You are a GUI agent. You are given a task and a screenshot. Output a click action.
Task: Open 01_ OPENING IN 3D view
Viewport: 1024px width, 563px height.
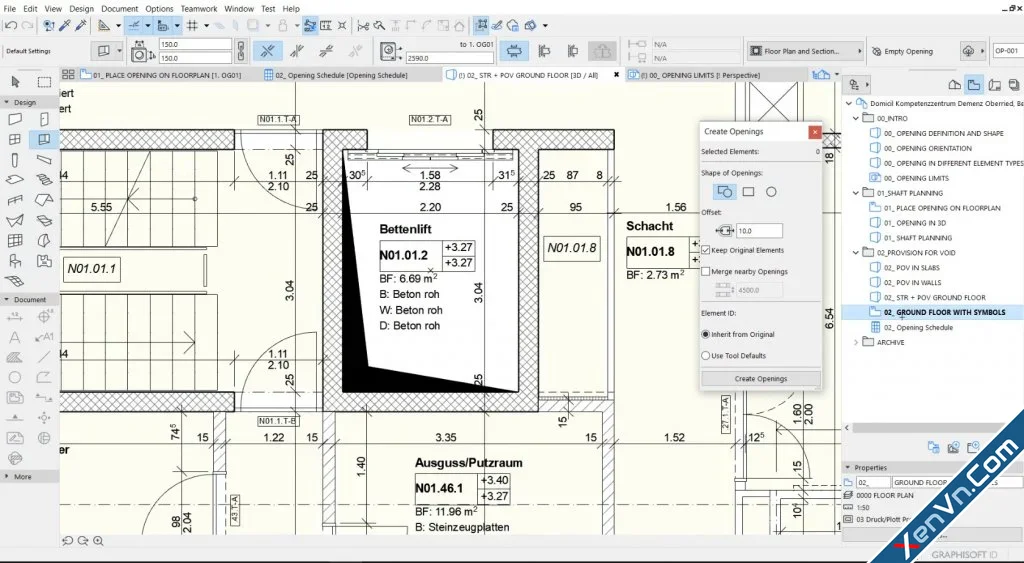pos(914,223)
